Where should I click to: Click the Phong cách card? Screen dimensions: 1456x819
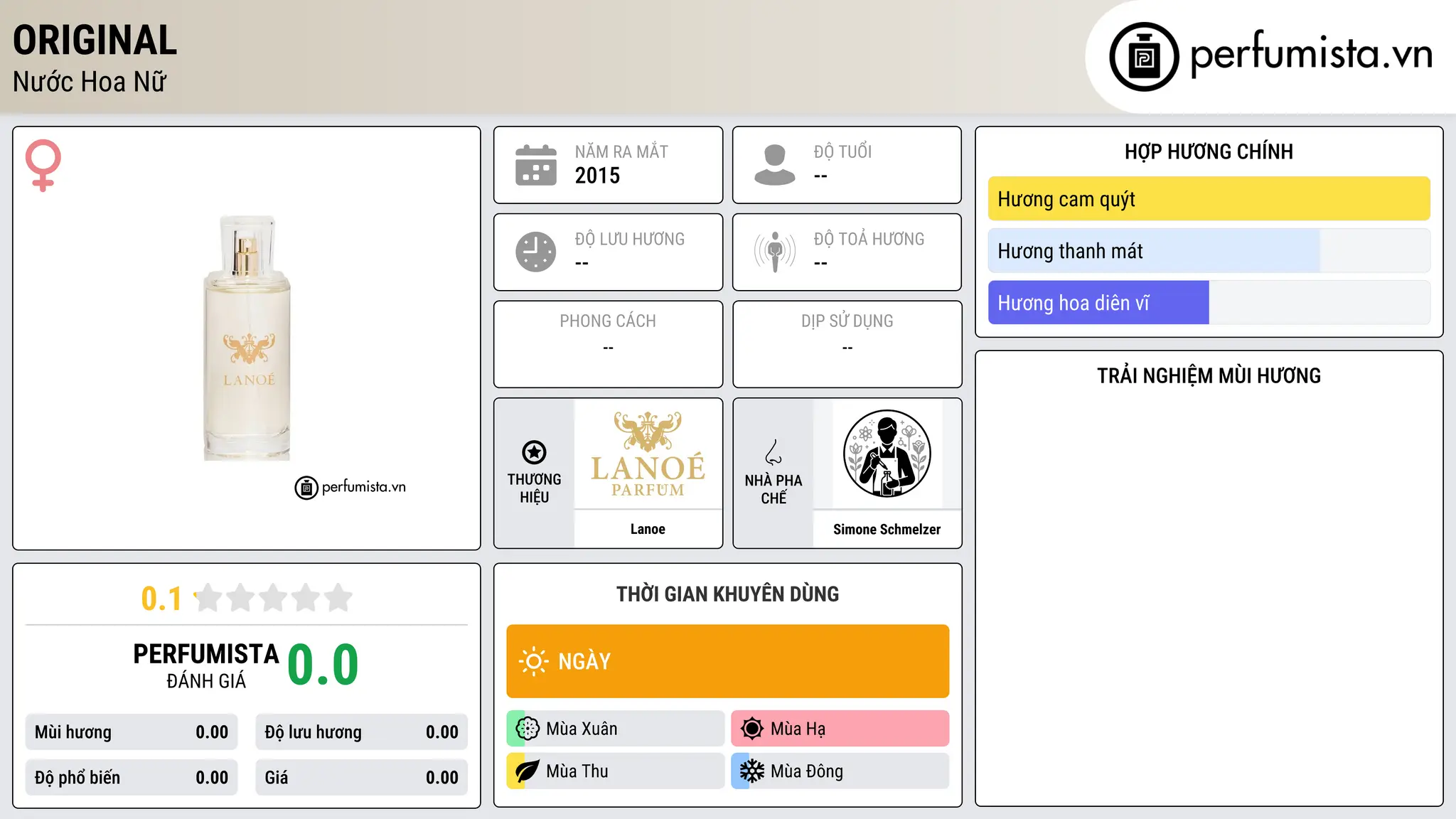pos(608,344)
